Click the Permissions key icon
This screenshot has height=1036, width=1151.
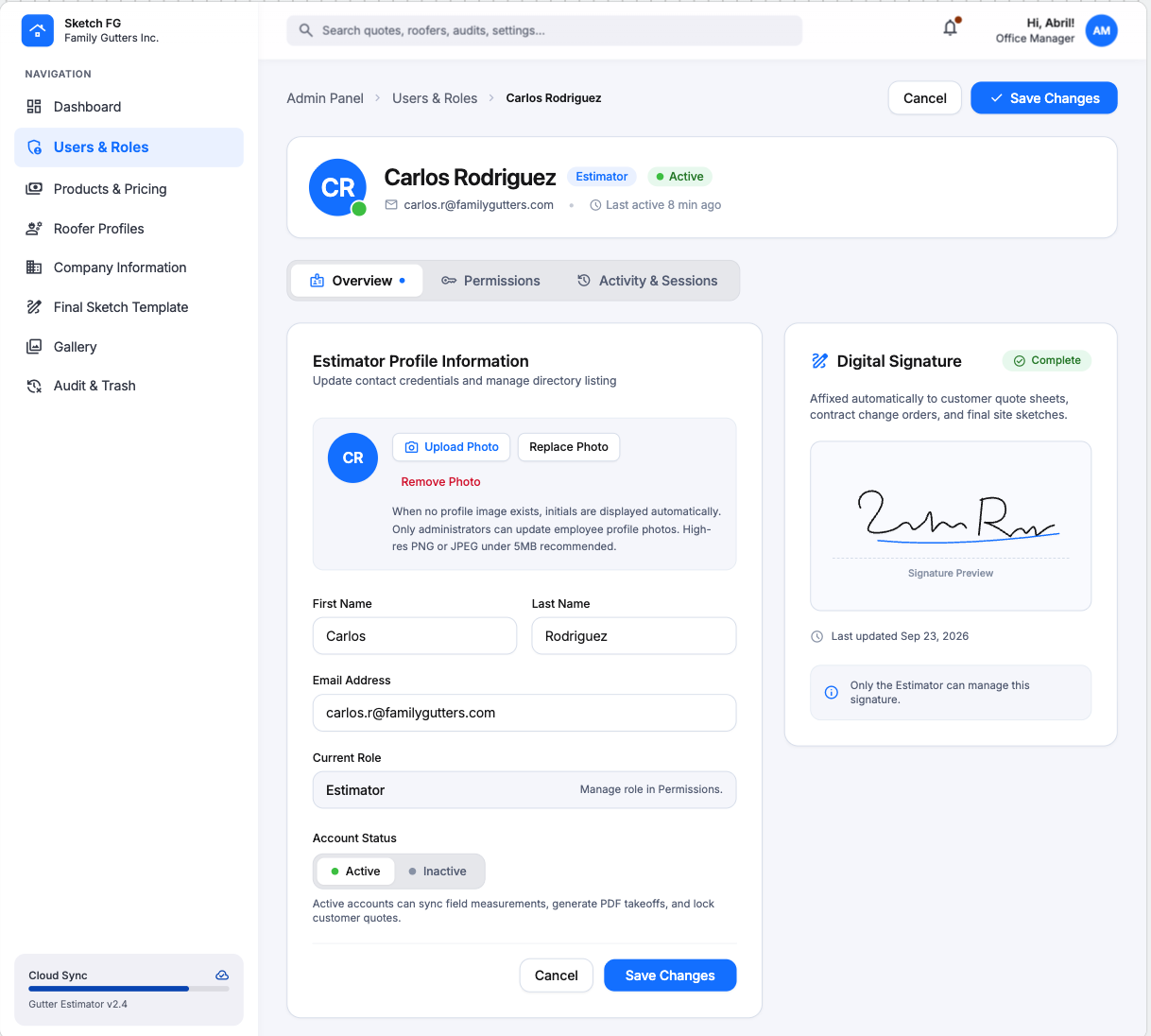(449, 281)
